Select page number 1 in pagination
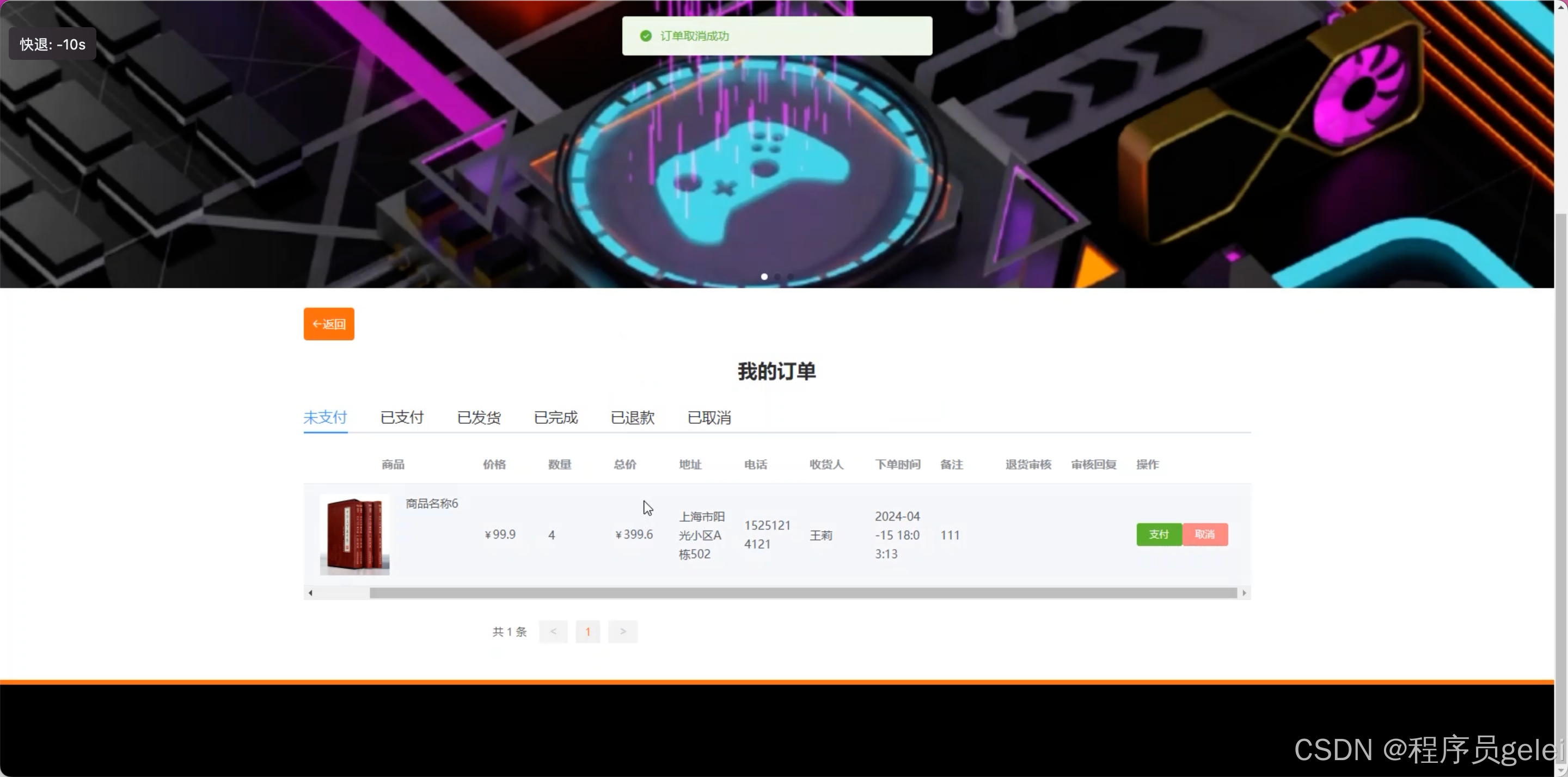Screen dimensions: 1568x777 pyautogui.click(x=587, y=632)
